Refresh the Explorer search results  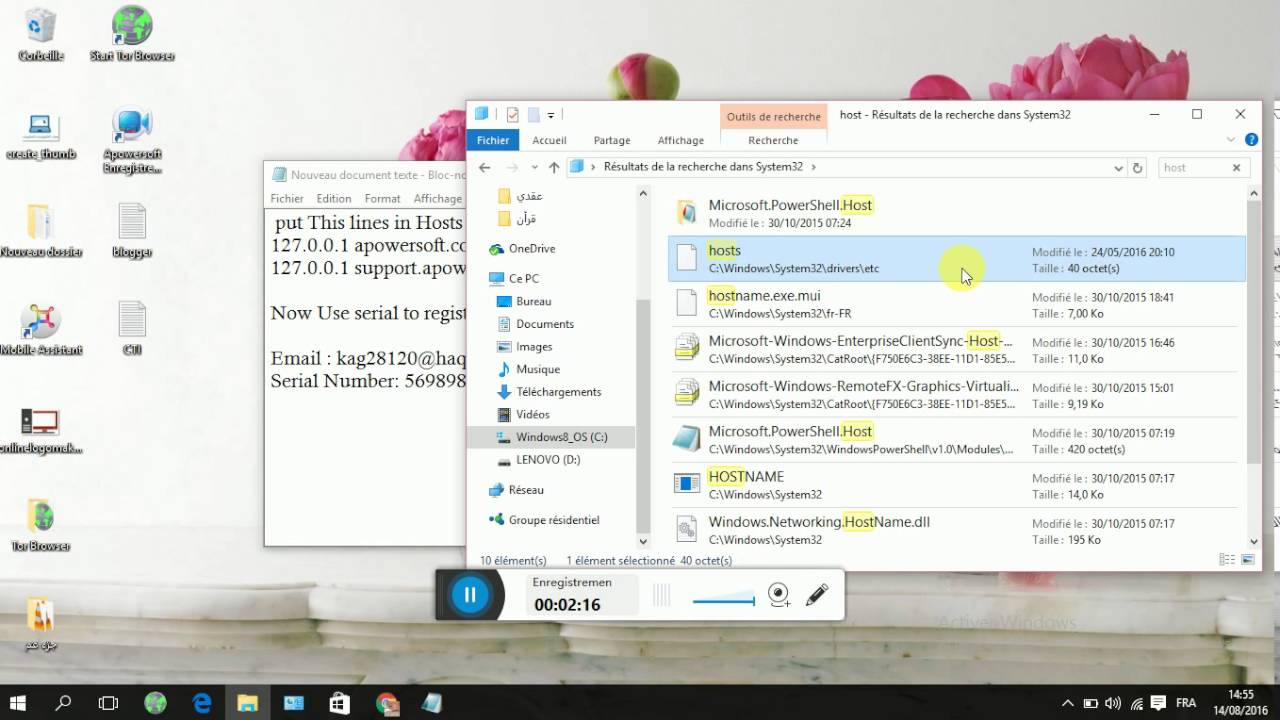tap(1137, 168)
